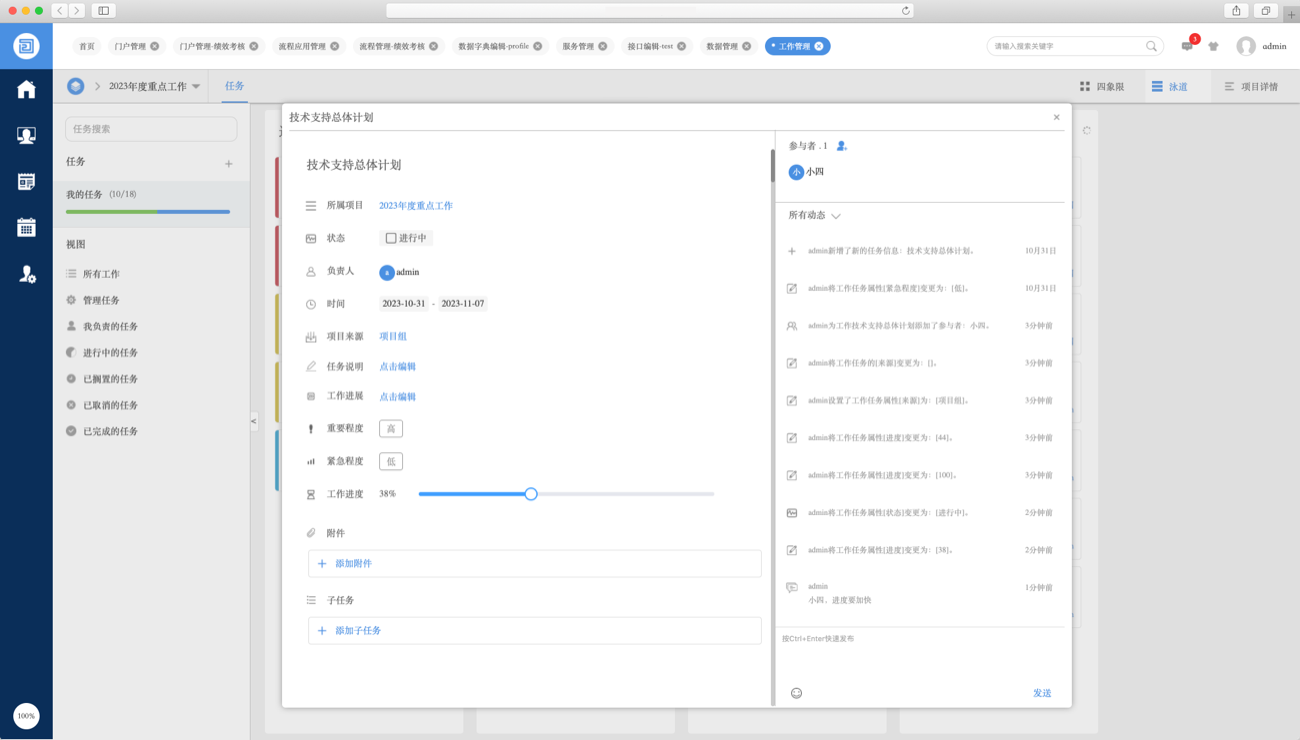The height and width of the screenshot is (740, 1300).
Task: Open user settings icon in left sidebar
Action: coord(27,274)
